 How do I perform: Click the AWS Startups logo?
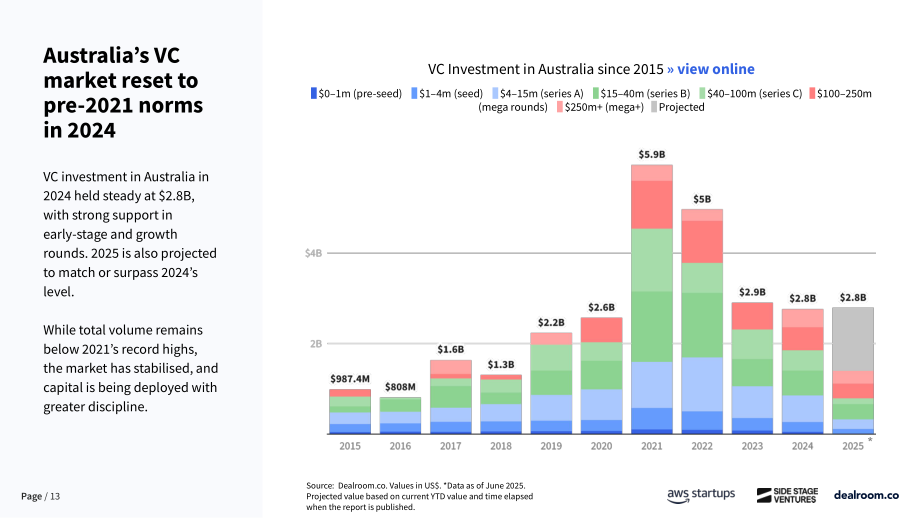(x=701, y=495)
